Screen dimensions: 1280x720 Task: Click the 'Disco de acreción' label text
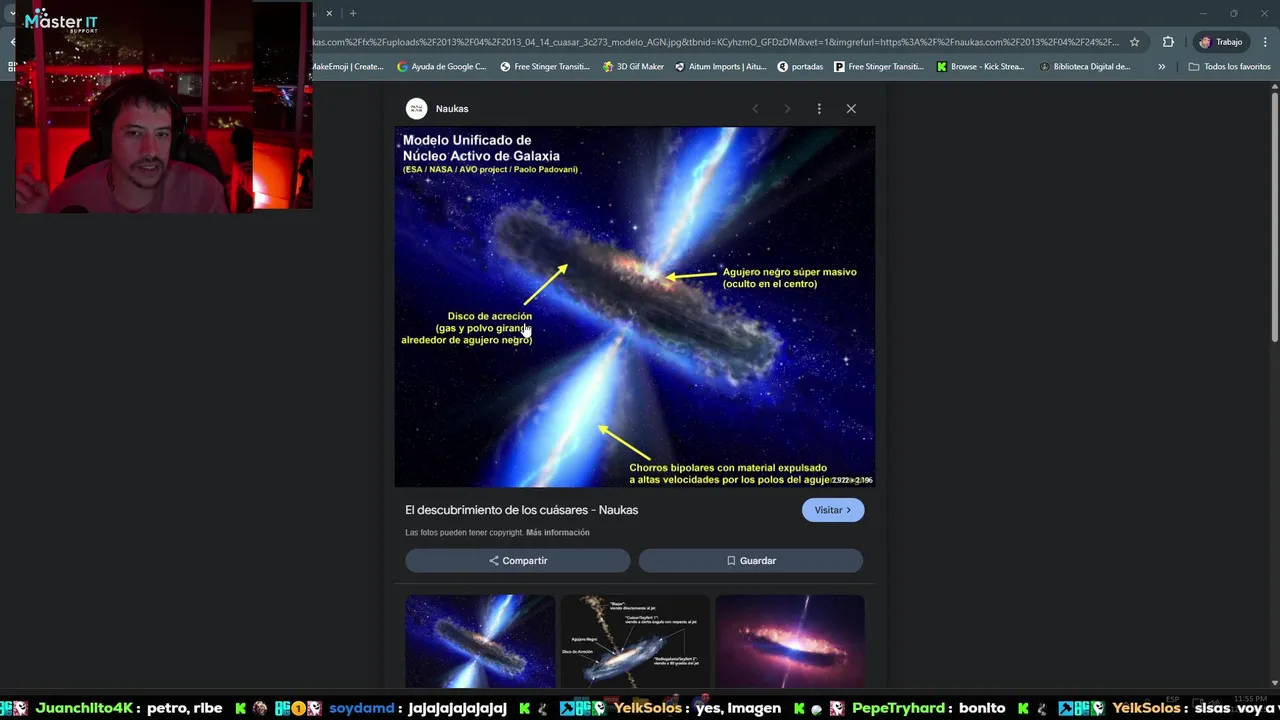(490, 316)
